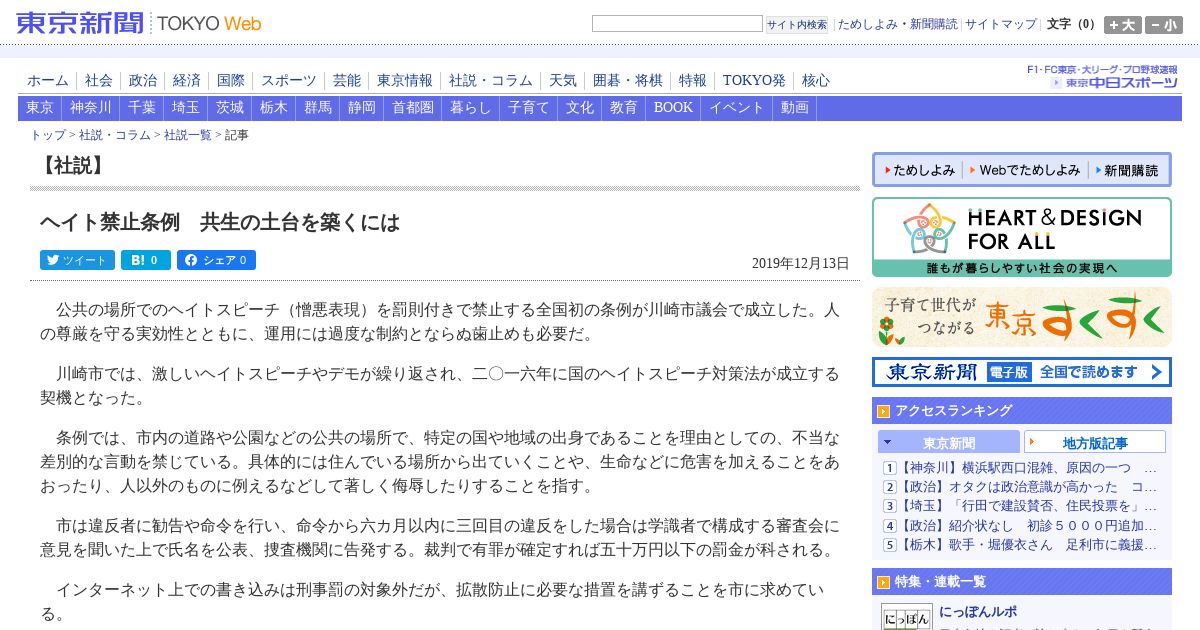Select 教育 in the sub-navigation bar

point(624,108)
